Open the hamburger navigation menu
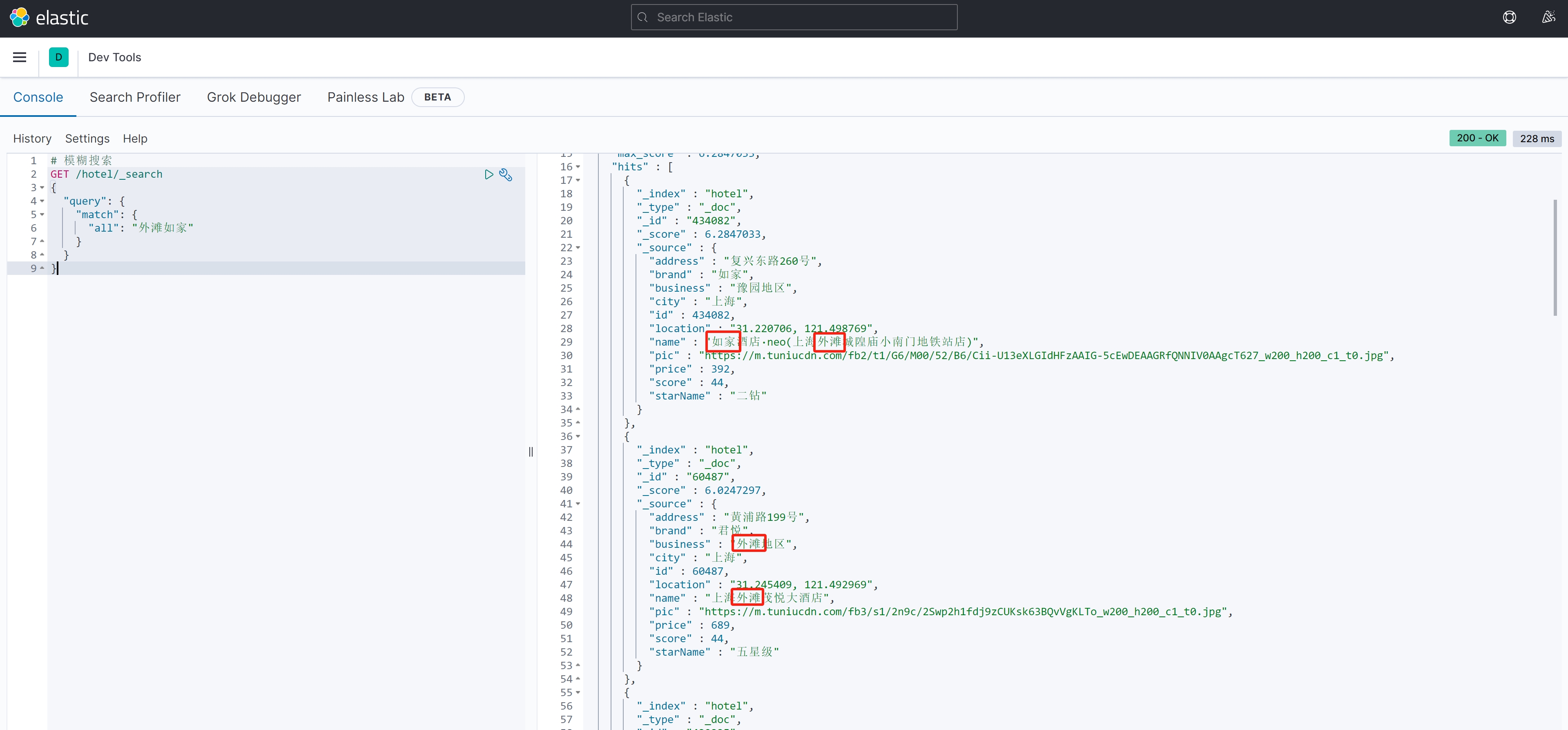 pos(20,57)
